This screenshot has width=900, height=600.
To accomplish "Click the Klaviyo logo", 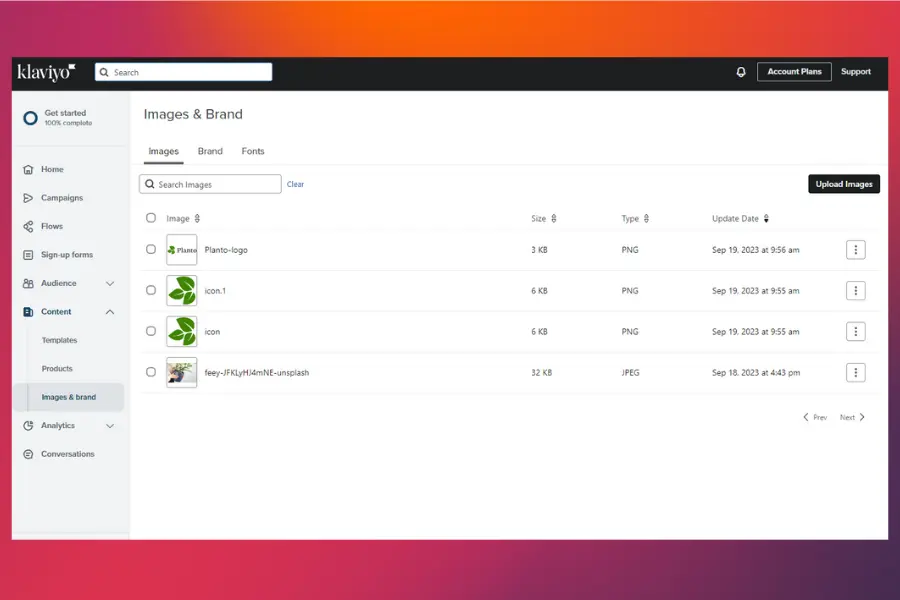I will click(x=46, y=72).
